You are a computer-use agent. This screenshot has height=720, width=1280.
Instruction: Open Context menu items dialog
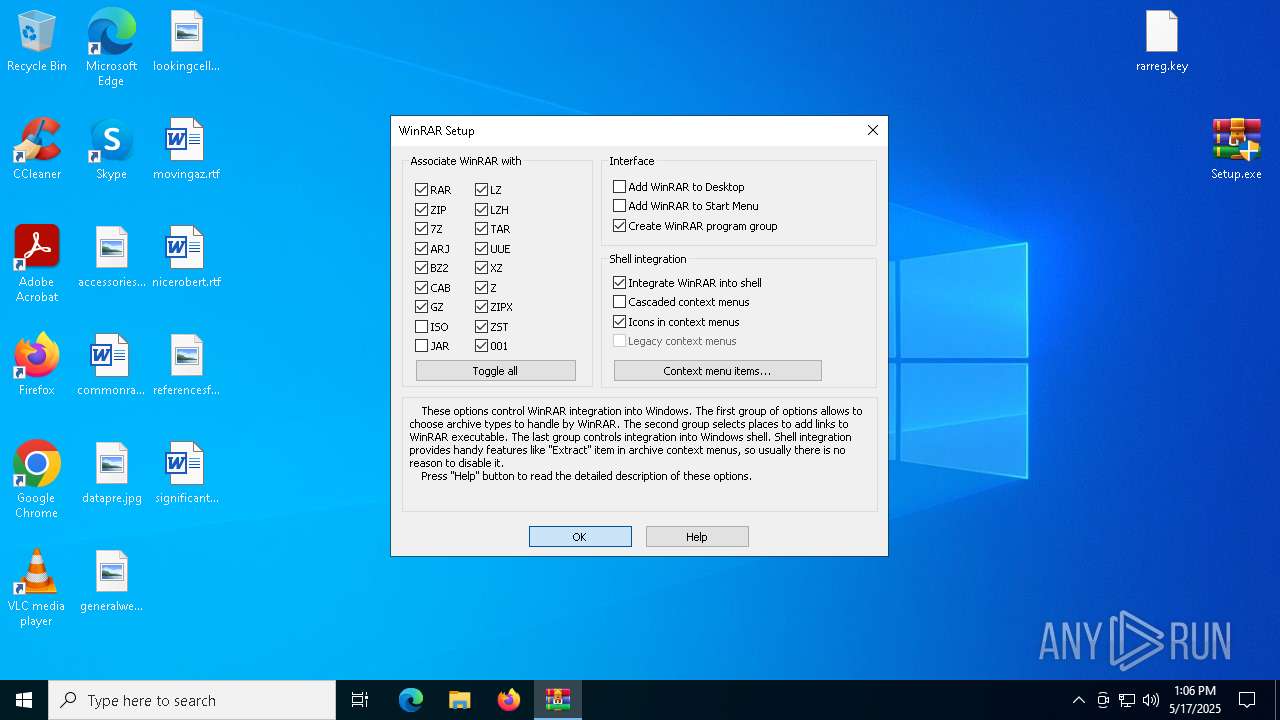point(717,371)
